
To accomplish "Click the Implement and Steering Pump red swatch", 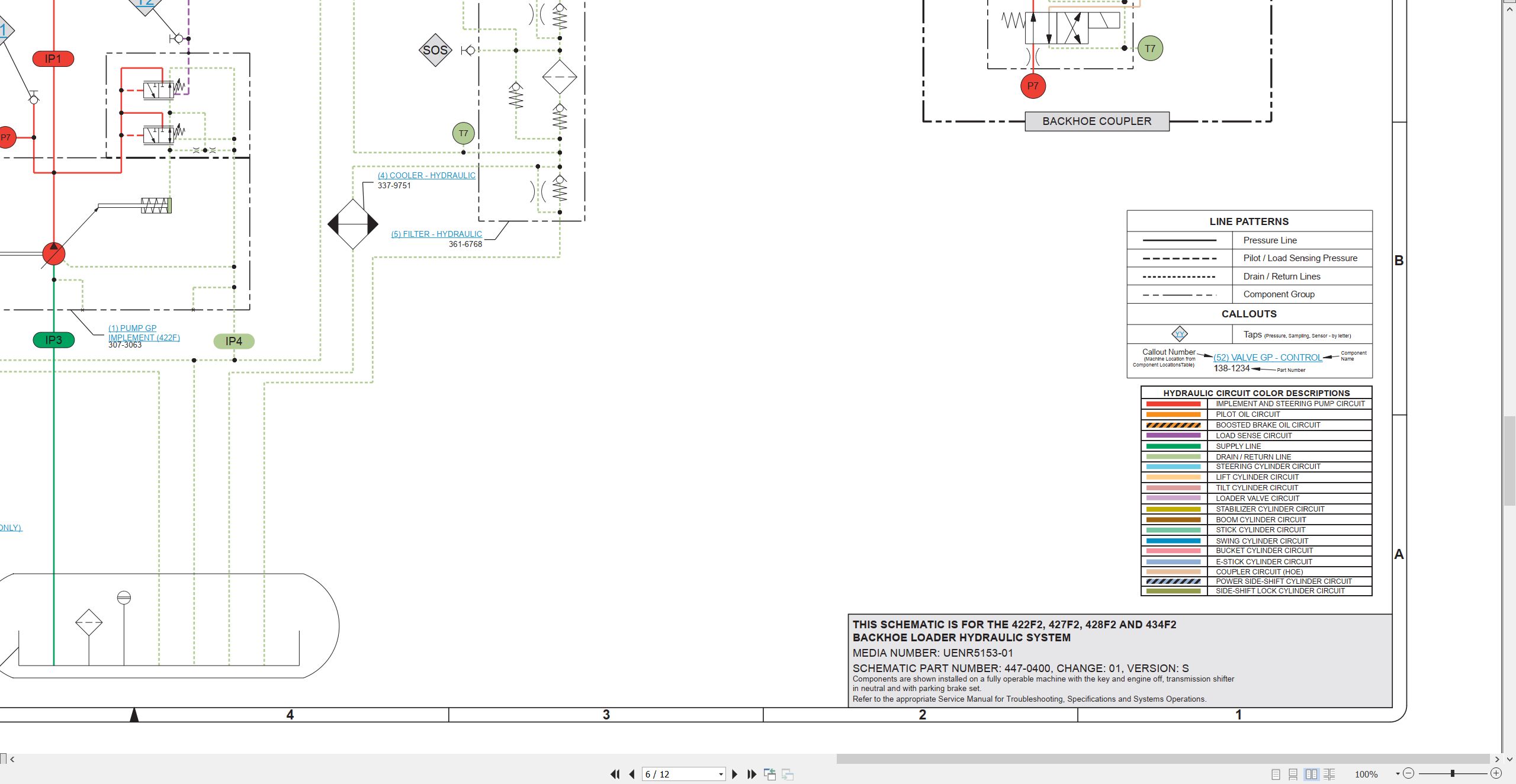I will tap(1173, 404).
